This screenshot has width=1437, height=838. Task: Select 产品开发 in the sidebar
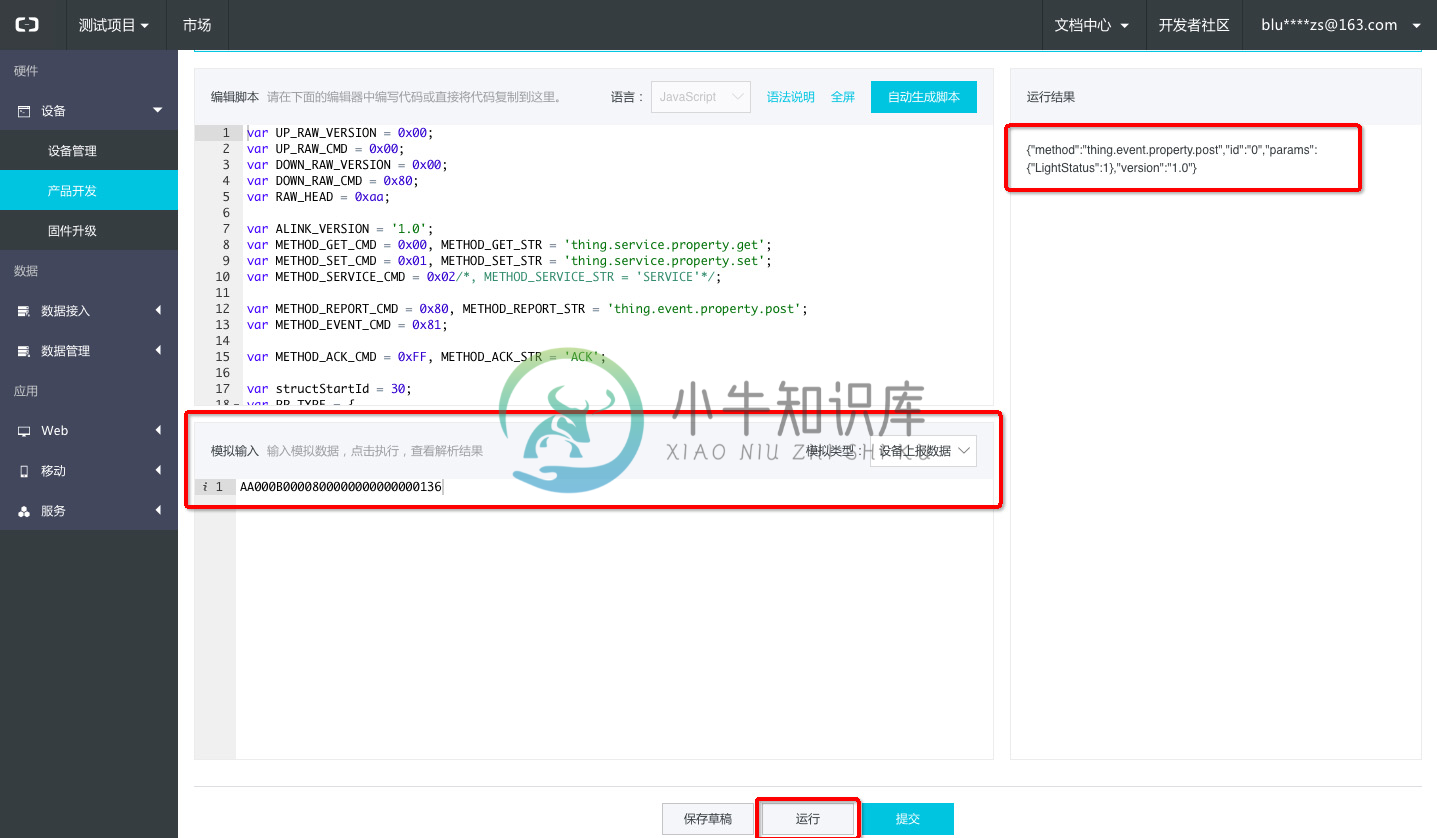(89, 190)
